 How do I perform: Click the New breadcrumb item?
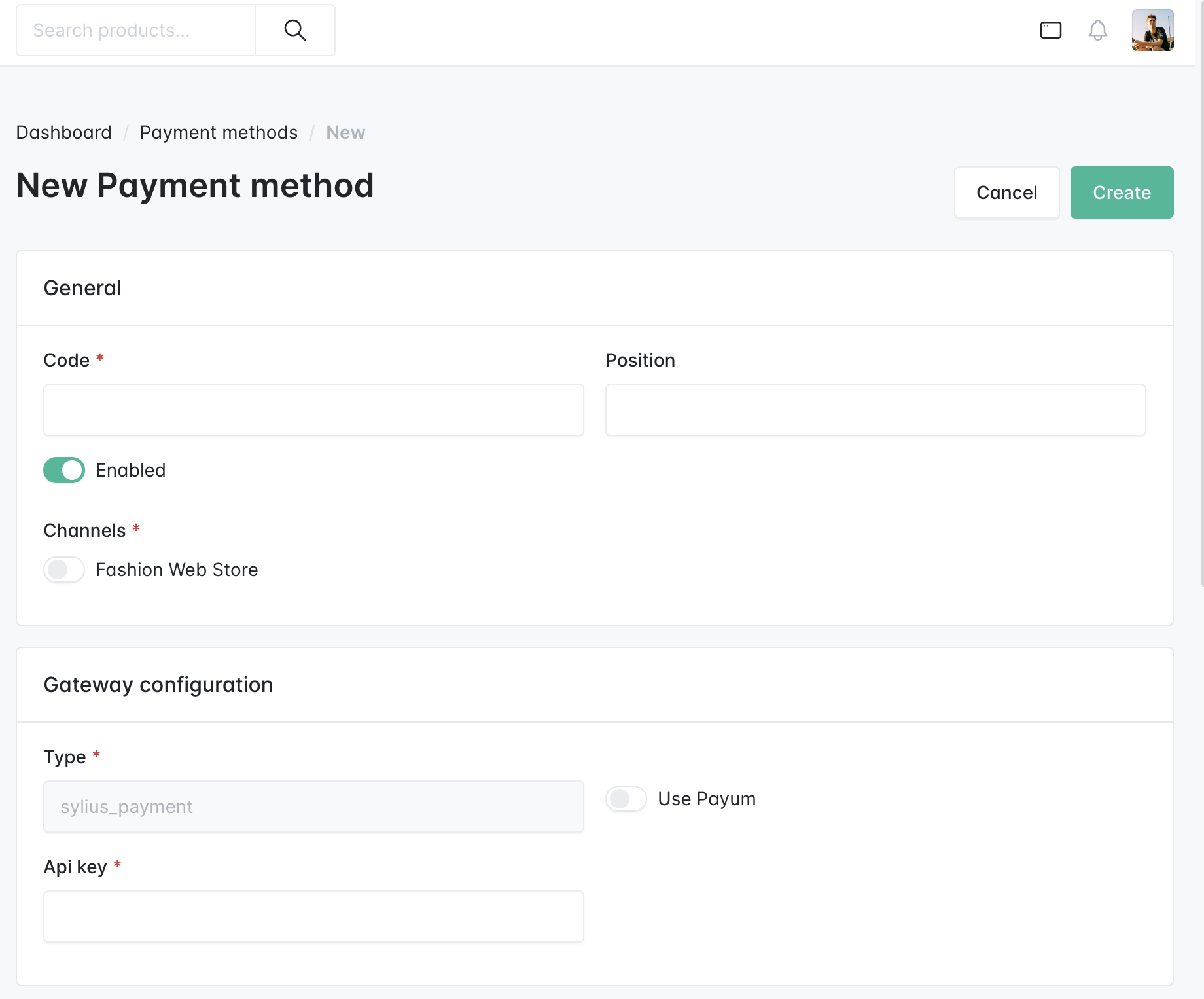(x=345, y=132)
